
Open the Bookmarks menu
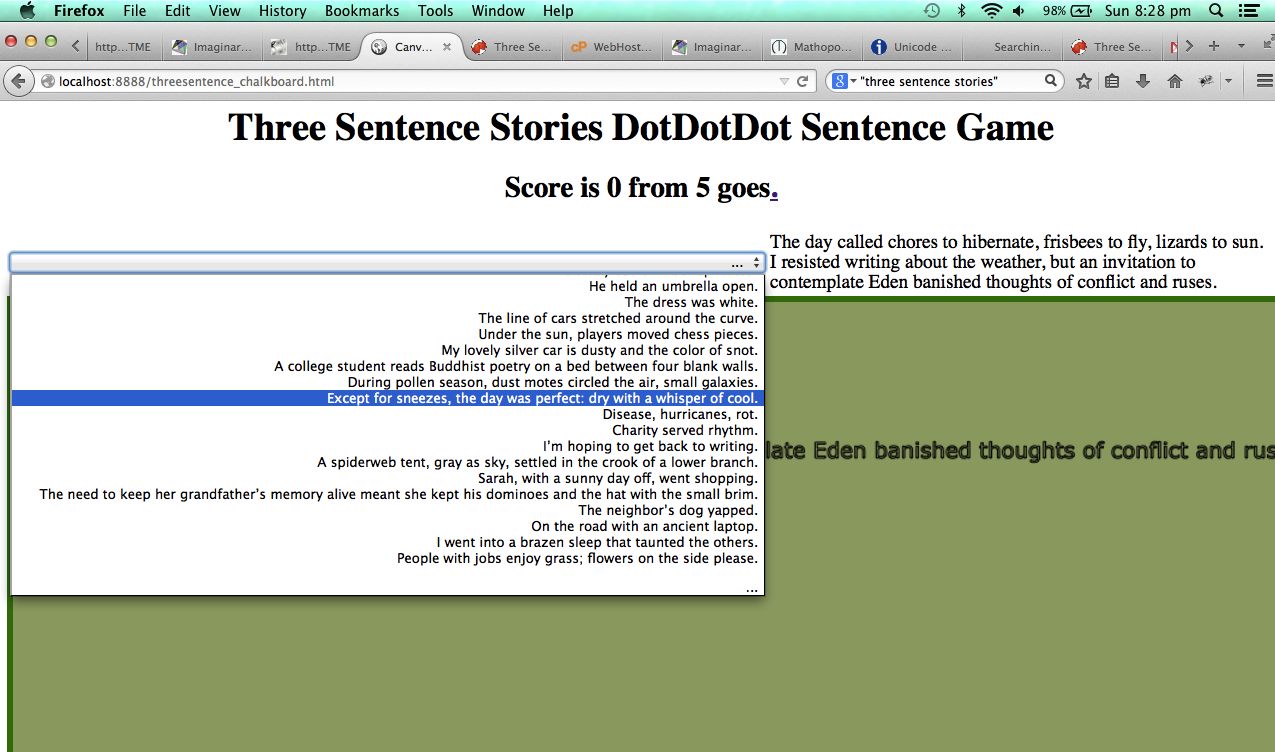click(x=361, y=11)
